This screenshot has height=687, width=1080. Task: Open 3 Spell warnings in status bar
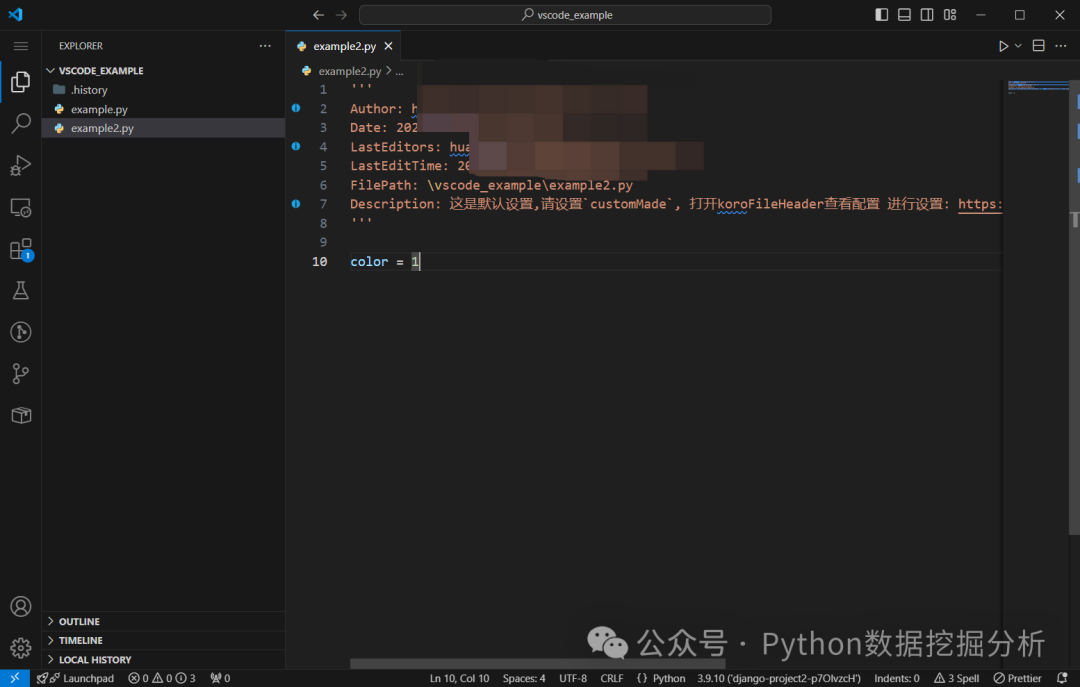tap(957, 678)
